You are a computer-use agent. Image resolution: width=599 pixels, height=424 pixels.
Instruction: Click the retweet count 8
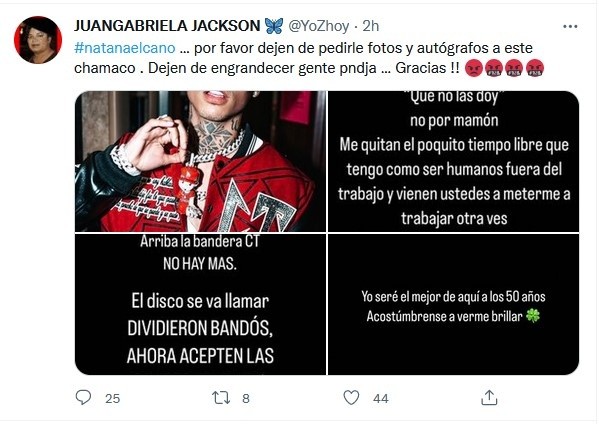pos(246,399)
